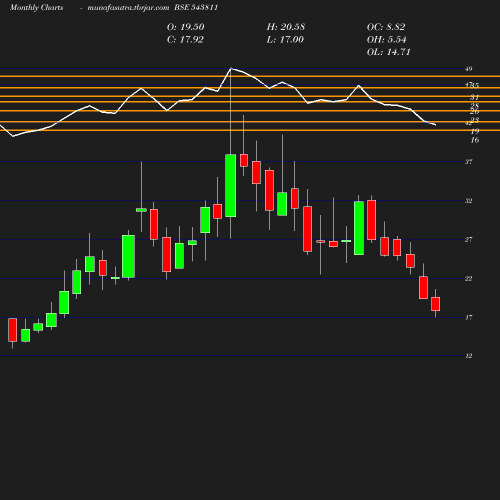Screen dimensions: 500x500
Task: Click the first red candle on the left
Action: coord(13,330)
